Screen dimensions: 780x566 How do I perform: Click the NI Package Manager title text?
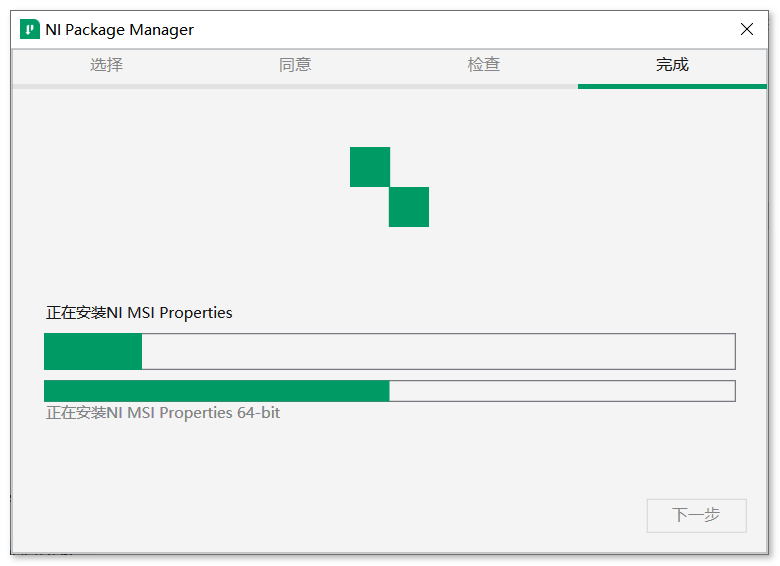click(119, 30)
